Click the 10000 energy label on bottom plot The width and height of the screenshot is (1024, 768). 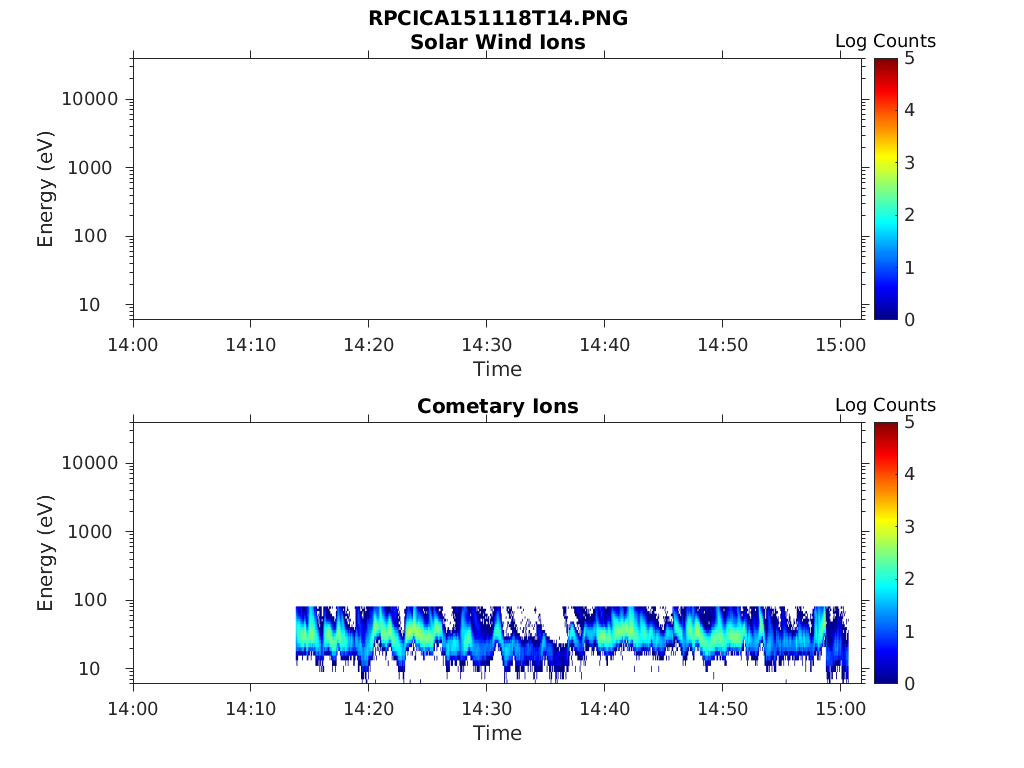89,464
